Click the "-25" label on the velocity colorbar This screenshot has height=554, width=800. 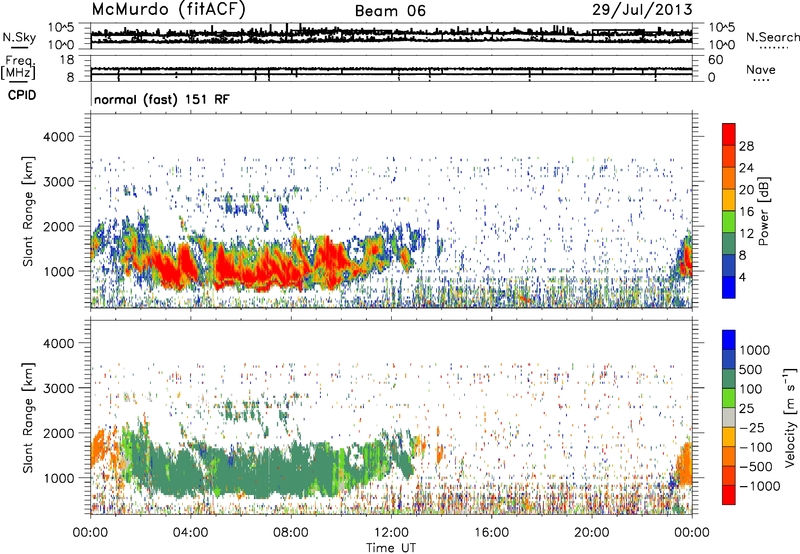(x=751, y=427)
